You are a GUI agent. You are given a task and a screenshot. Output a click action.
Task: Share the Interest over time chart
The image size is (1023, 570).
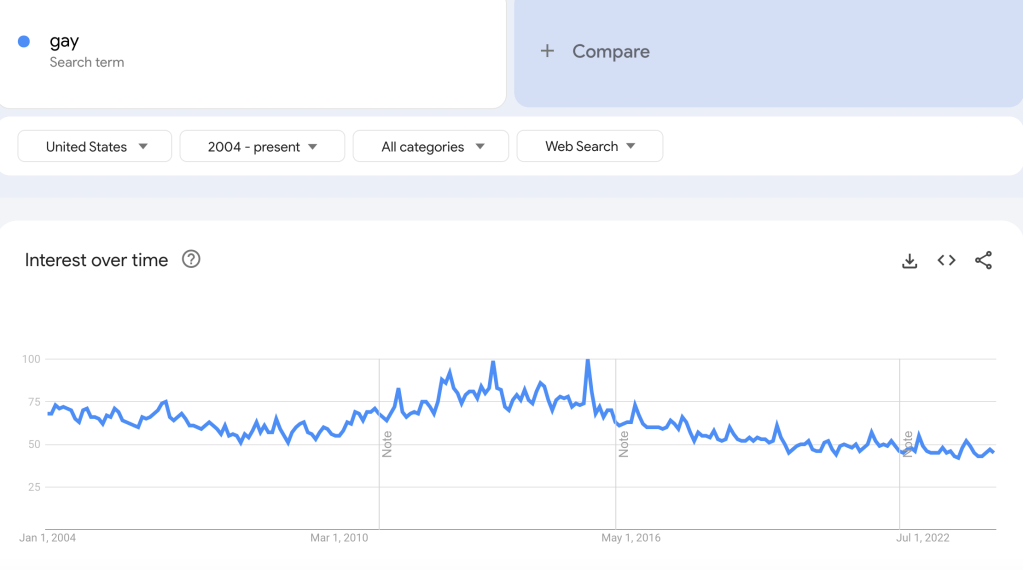tap(983, 261)
